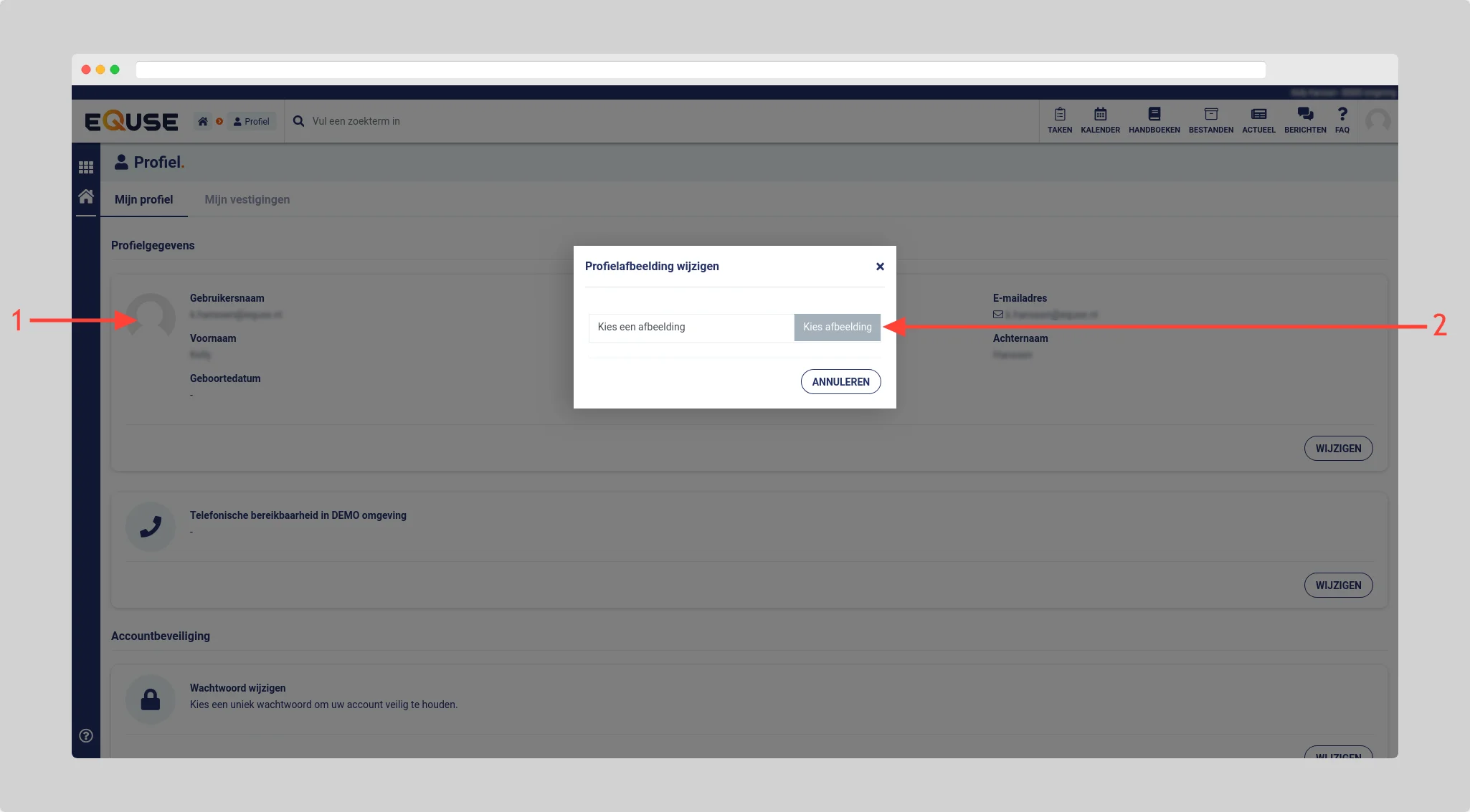Click the user avatar in the top-right
The width and height of the screenshot is (1470, 812).
1377,121
